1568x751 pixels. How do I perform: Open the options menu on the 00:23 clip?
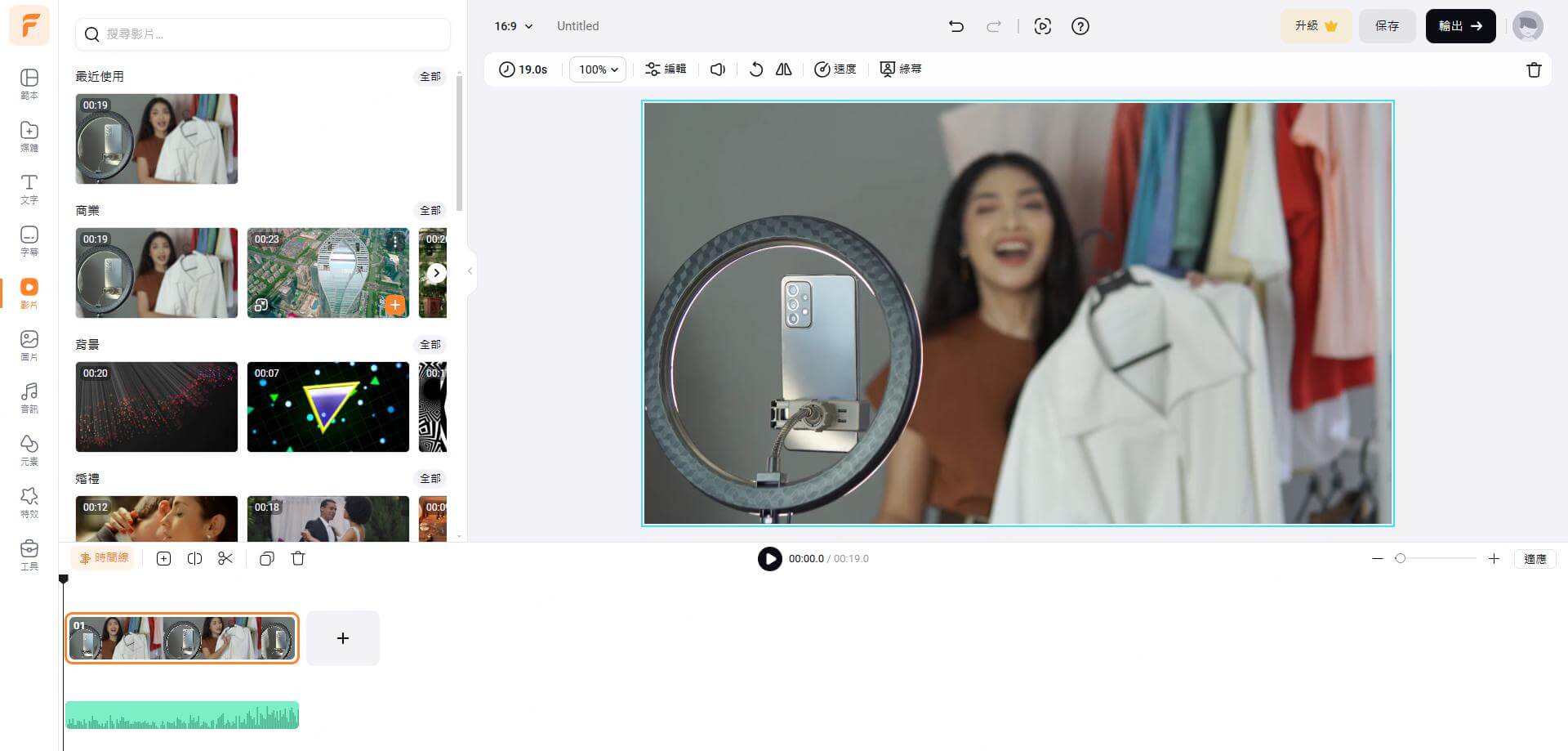(x=395, y=241)
